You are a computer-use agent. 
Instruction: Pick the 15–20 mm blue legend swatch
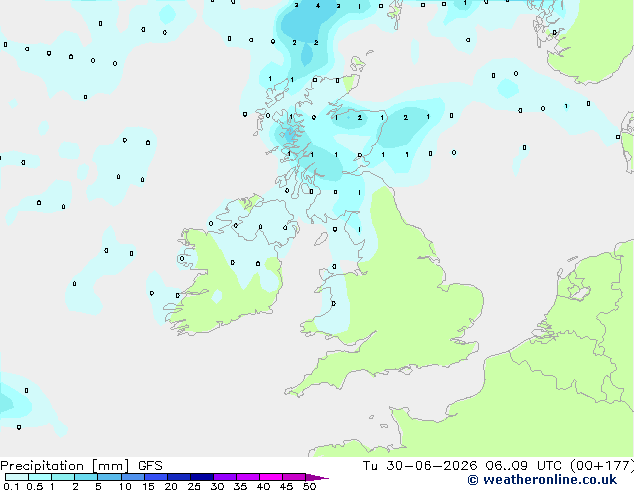tap(156, 477)
